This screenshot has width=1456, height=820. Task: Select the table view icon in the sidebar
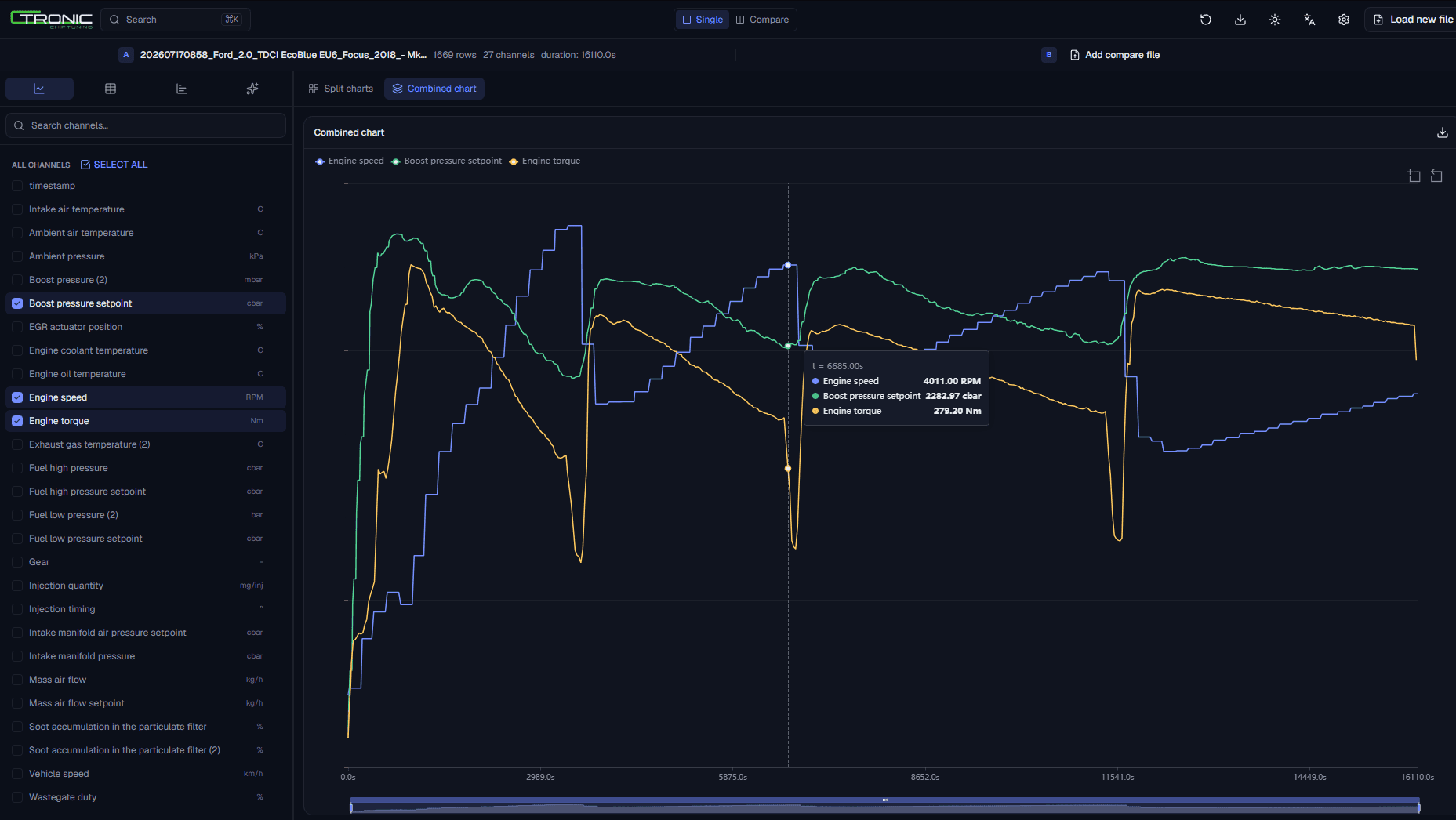coord(111,89)
